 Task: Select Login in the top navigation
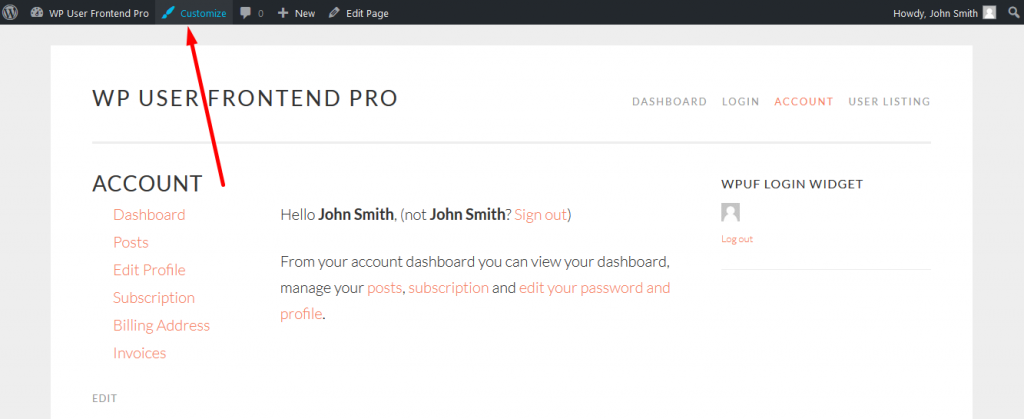740,101
